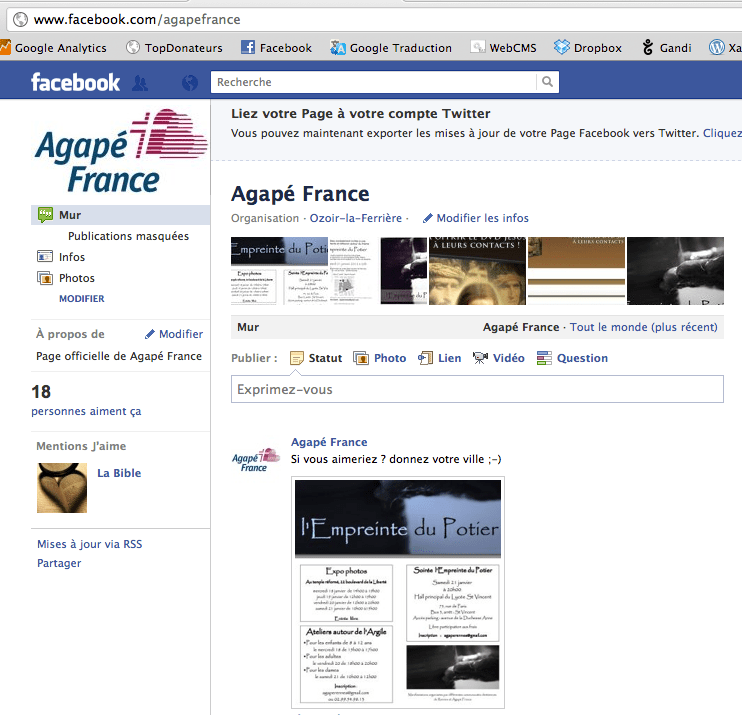Open Publications masquées
Image resolution: width=742 pixels, height=715 pixels.
click(x=128, y=236)
